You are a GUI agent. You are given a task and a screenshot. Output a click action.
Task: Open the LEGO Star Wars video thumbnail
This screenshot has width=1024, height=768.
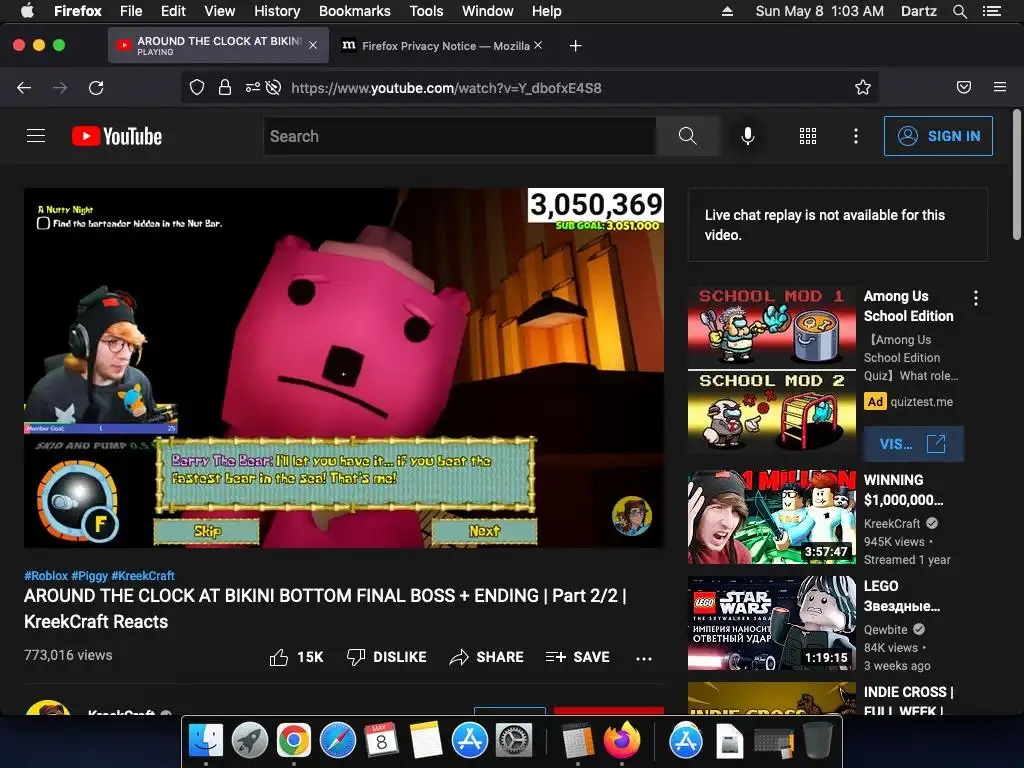point(772,623)
